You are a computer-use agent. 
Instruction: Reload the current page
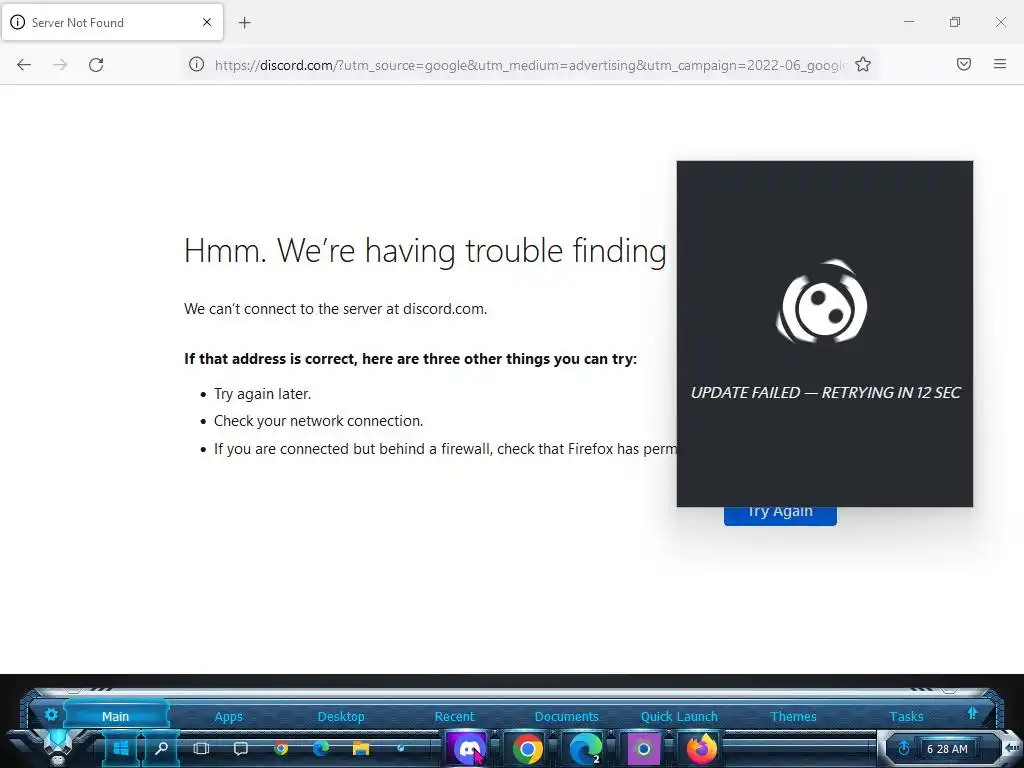click(96, 65)
